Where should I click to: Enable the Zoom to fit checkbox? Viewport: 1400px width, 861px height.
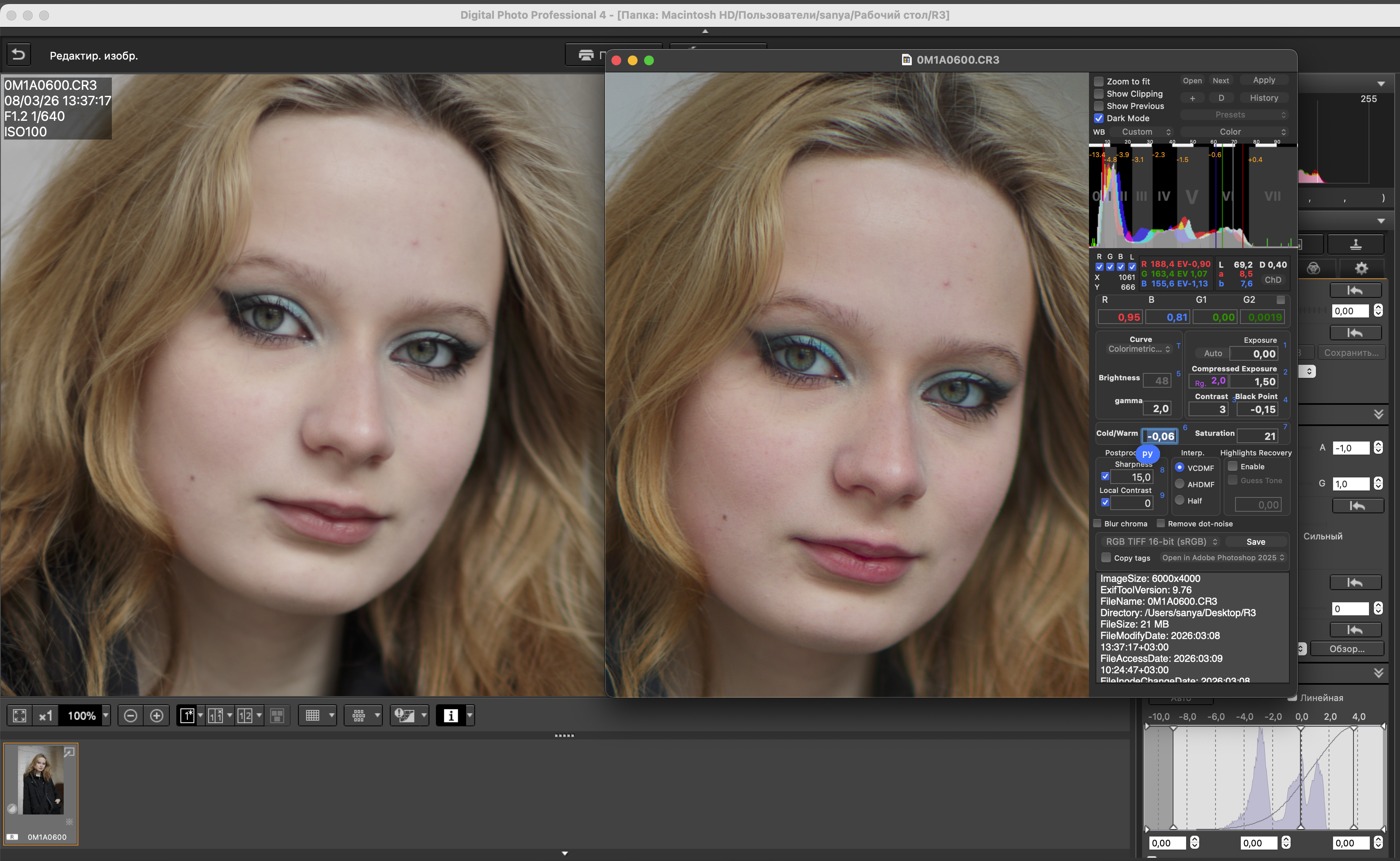1099,82
